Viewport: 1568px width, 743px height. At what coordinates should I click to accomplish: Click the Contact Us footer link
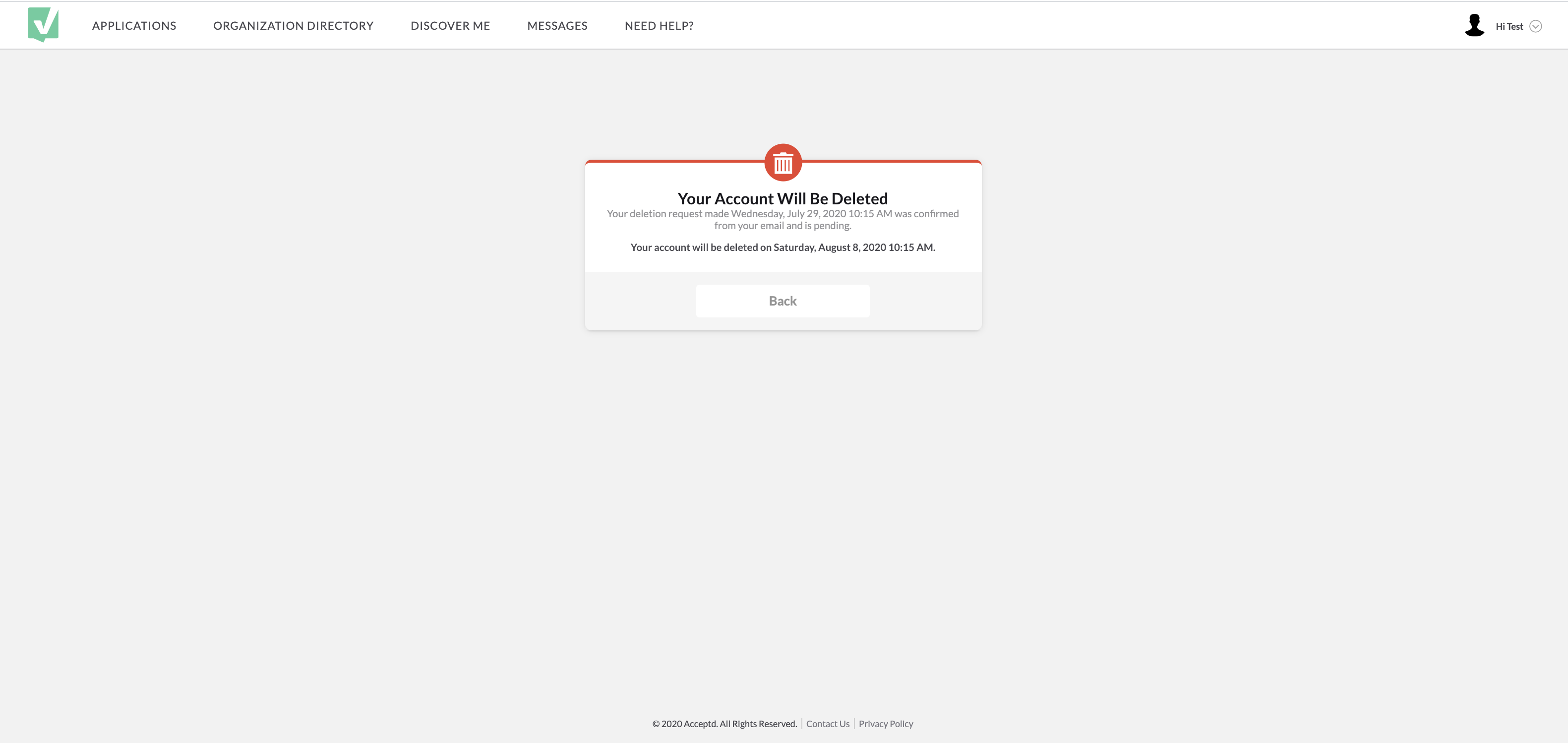click(x=827, y=723)
